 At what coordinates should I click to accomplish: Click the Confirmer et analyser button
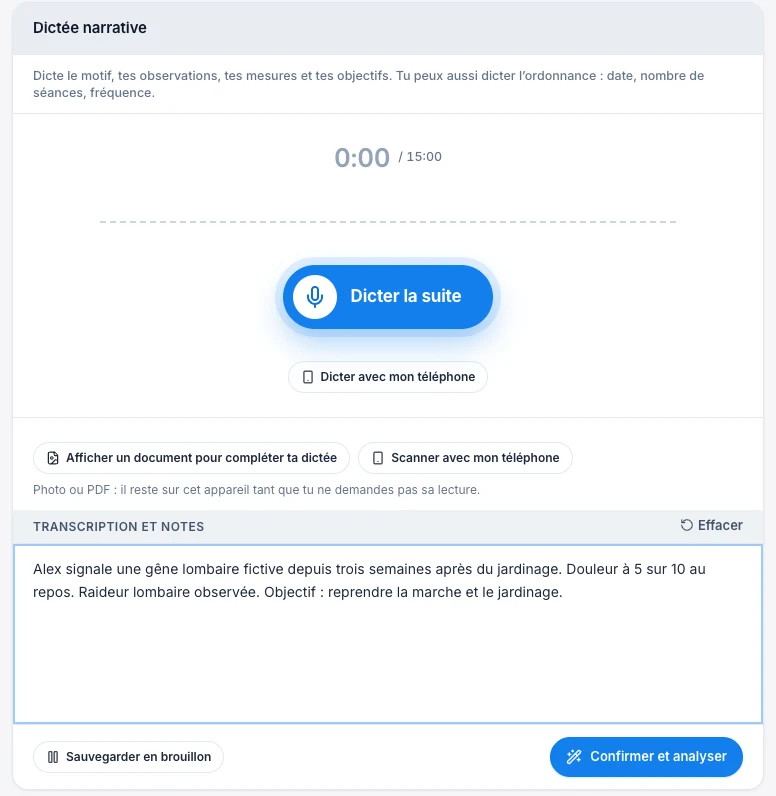pos(646,757)
